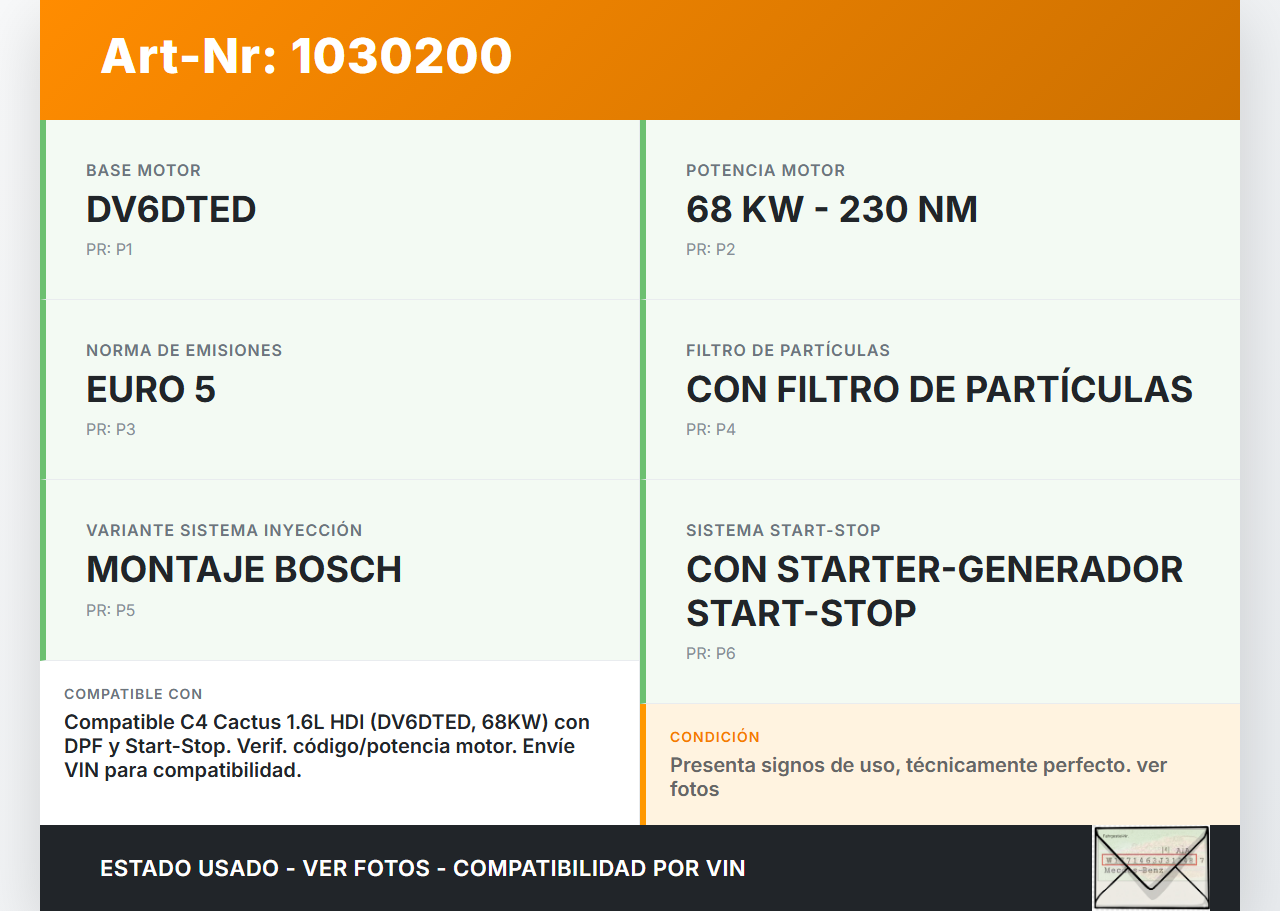Click the COMPATIBLE CON label
Screen dimensions: 1280x911
133,694
